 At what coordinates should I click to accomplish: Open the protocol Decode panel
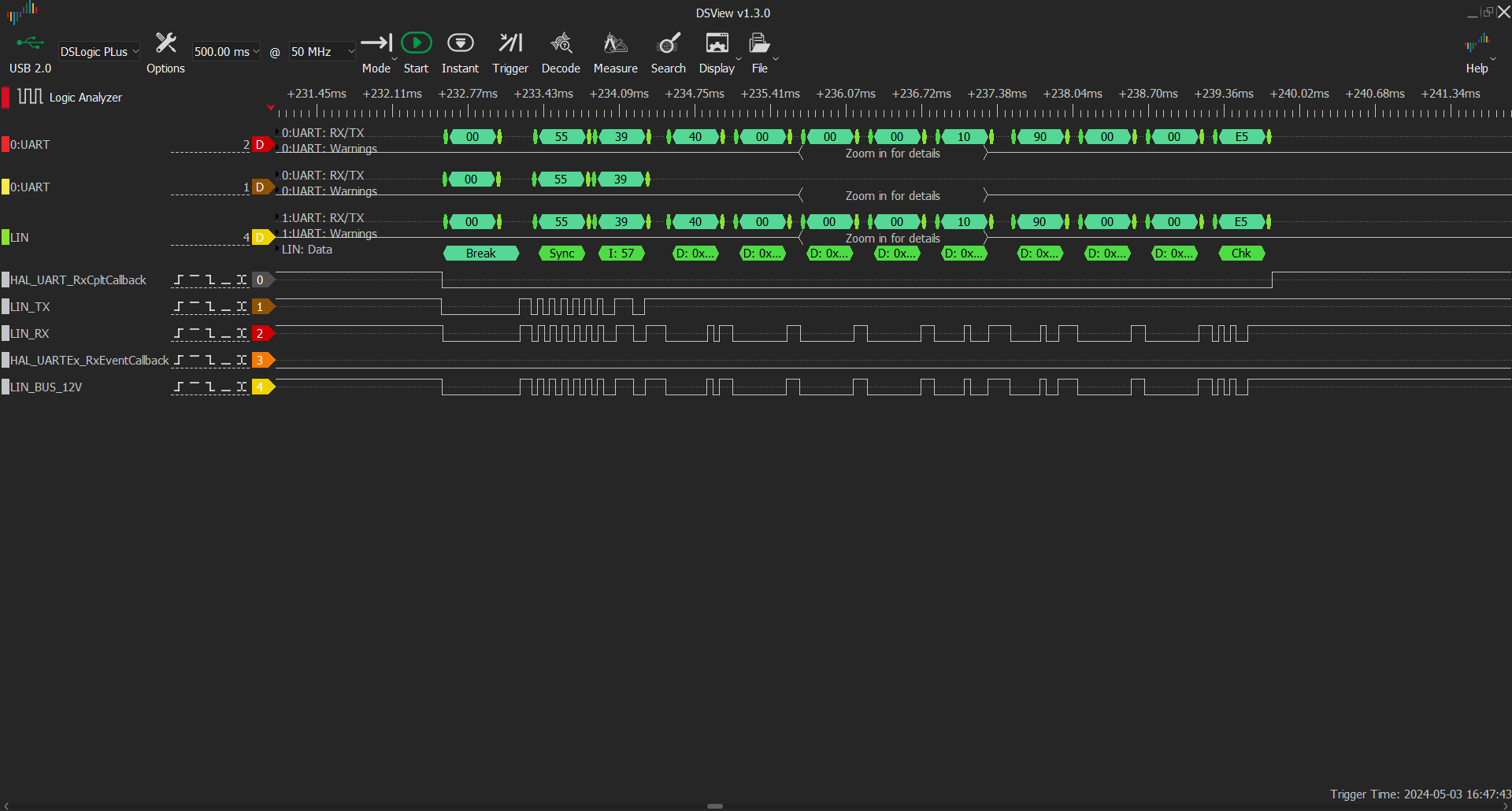pos(561,43)
